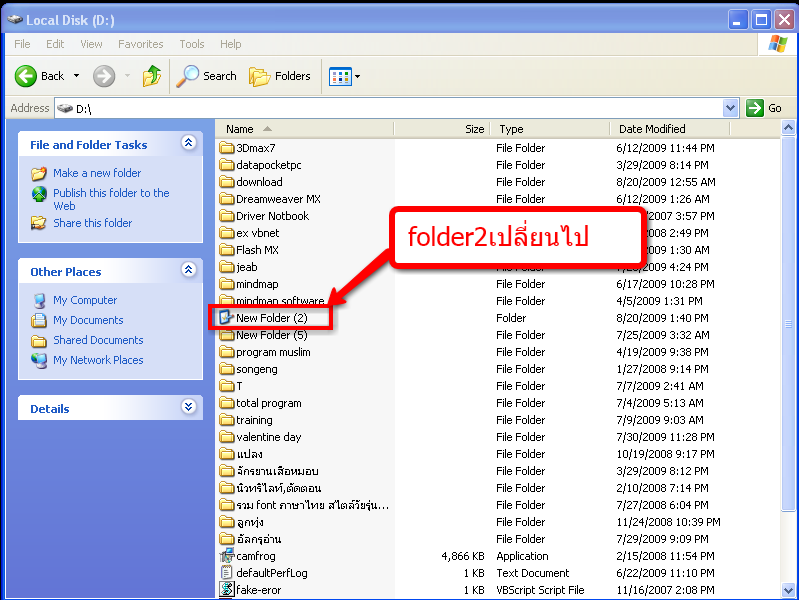
Task: Click the Views icon in toolbar
Action: click(340, 76)
